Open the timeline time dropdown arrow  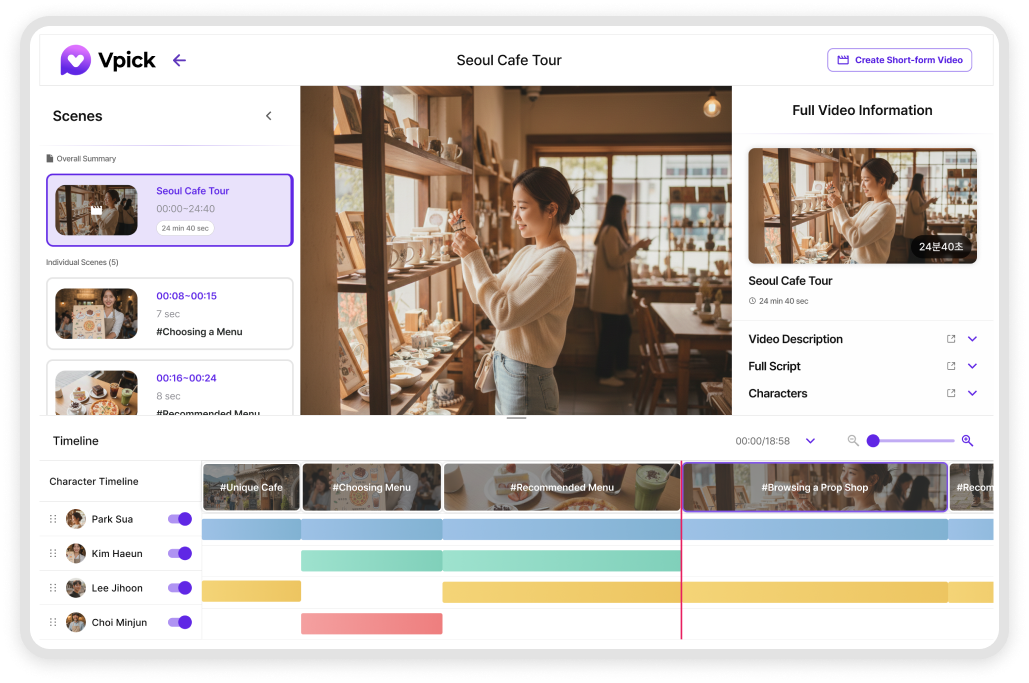point(810,441)
